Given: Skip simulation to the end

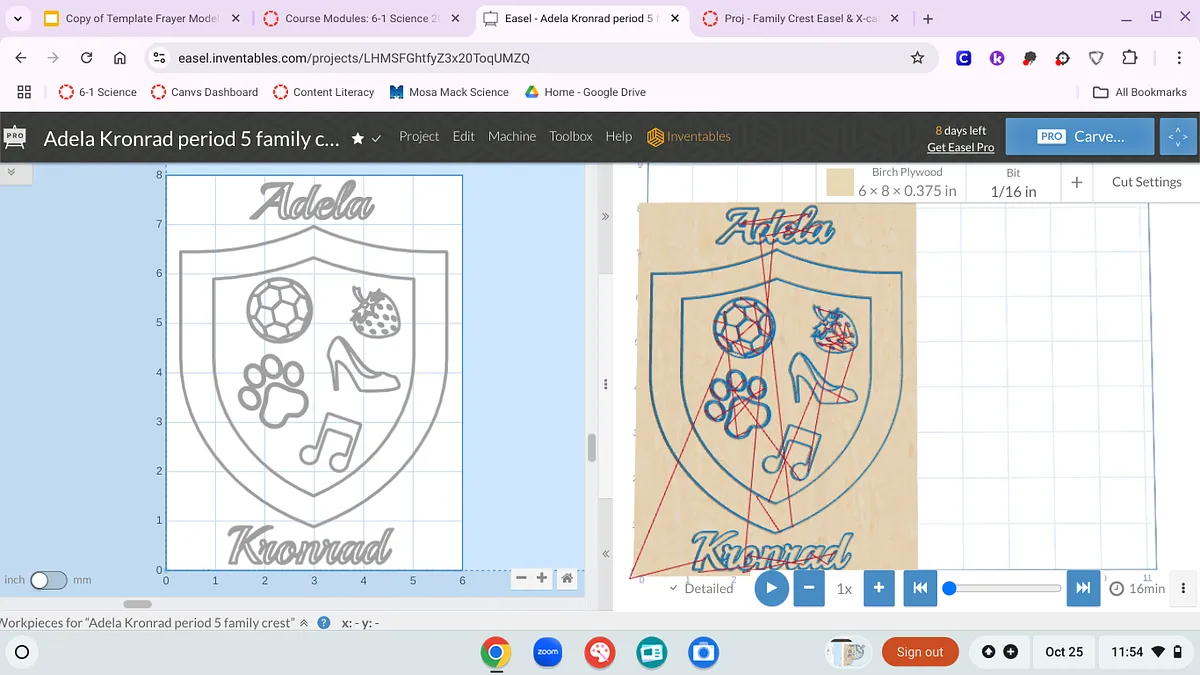Looking at the screenshot, I should (x=1083, y=588).
